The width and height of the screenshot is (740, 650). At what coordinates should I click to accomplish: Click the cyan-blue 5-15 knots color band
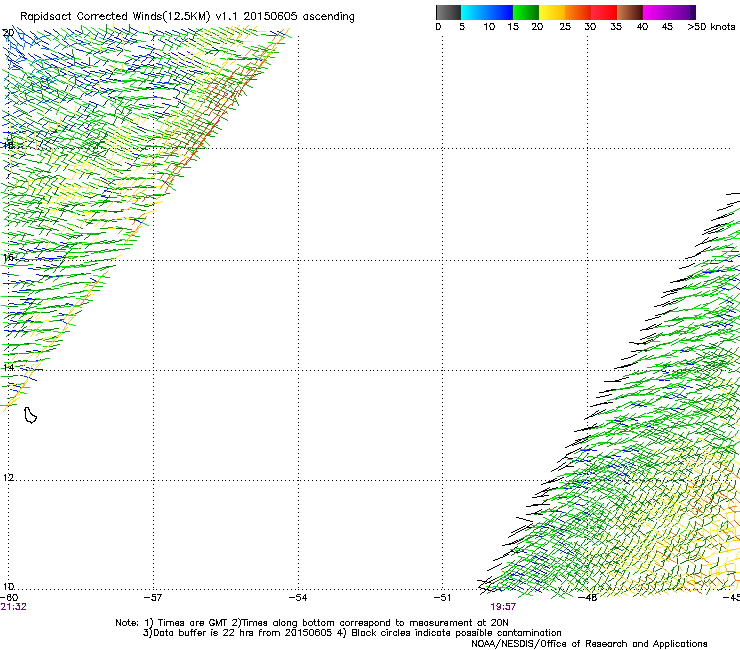pyautogui.click(x=487, y=12)
